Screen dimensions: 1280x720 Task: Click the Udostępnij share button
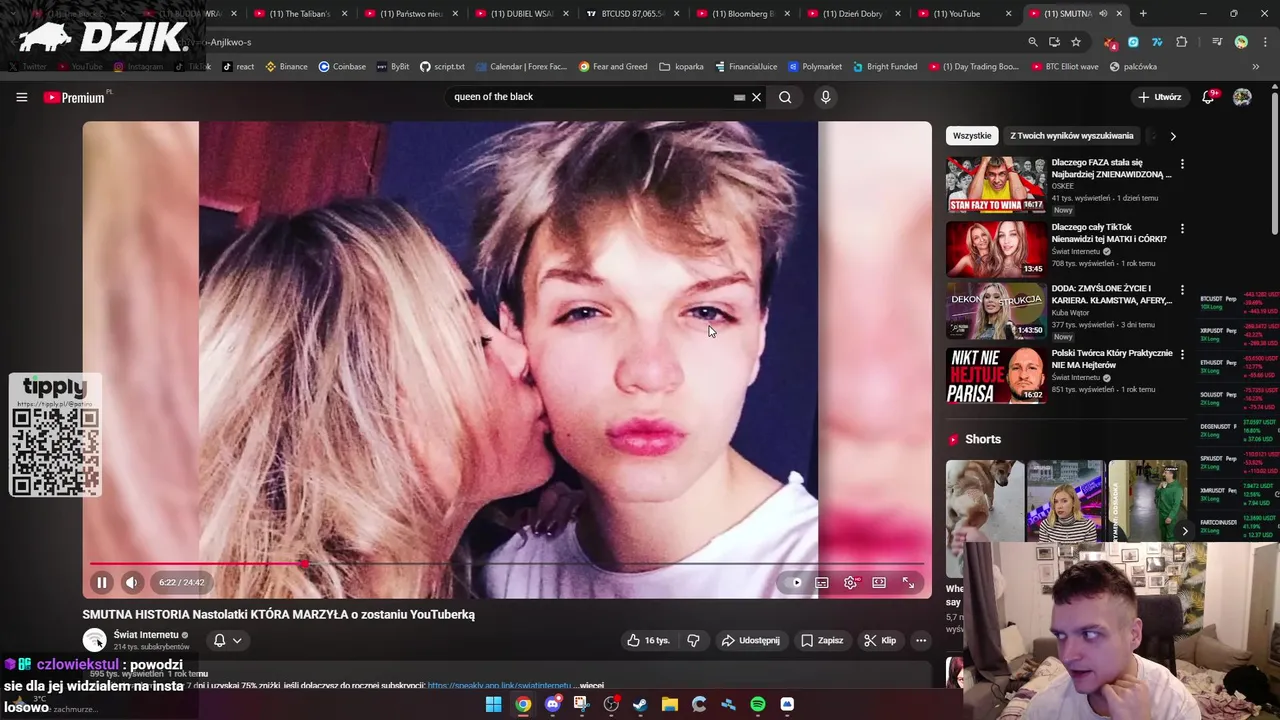(x=750, y=640)
